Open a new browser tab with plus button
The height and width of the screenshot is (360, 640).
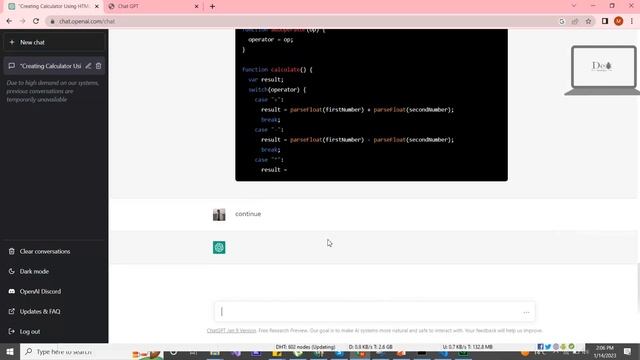[x=212, y=7]
